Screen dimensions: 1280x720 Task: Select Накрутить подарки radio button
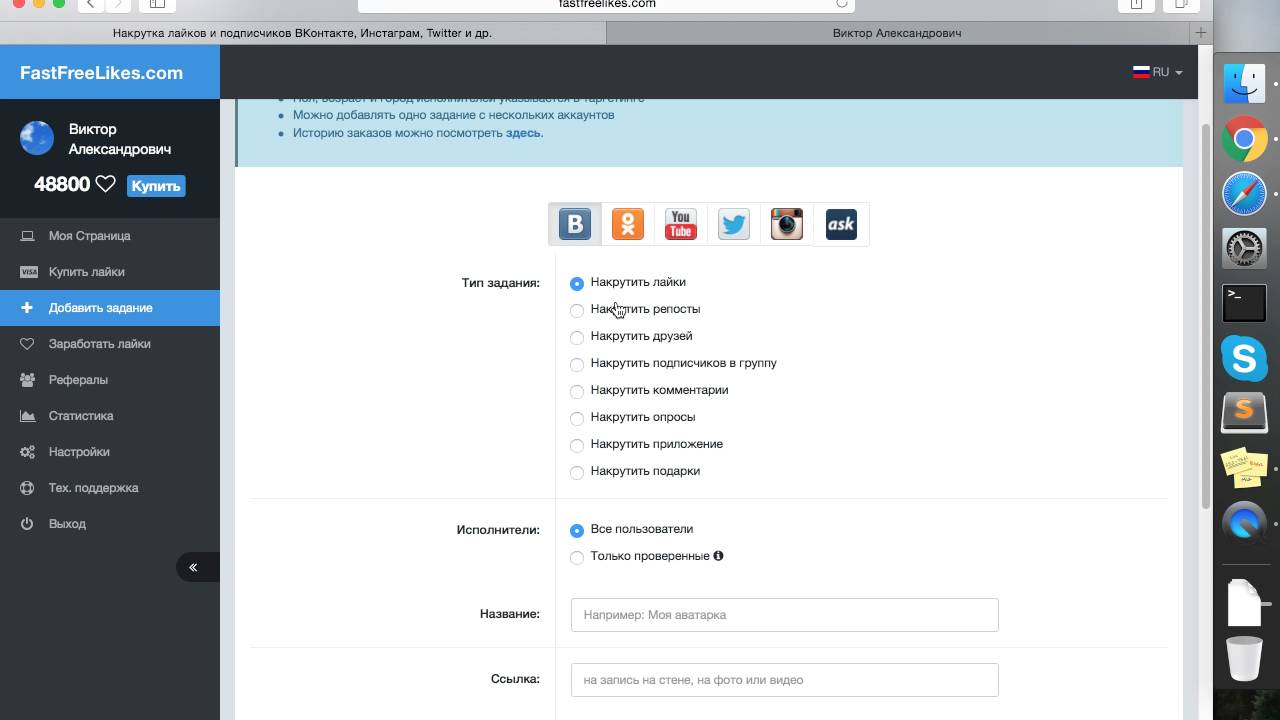(577, 472)
